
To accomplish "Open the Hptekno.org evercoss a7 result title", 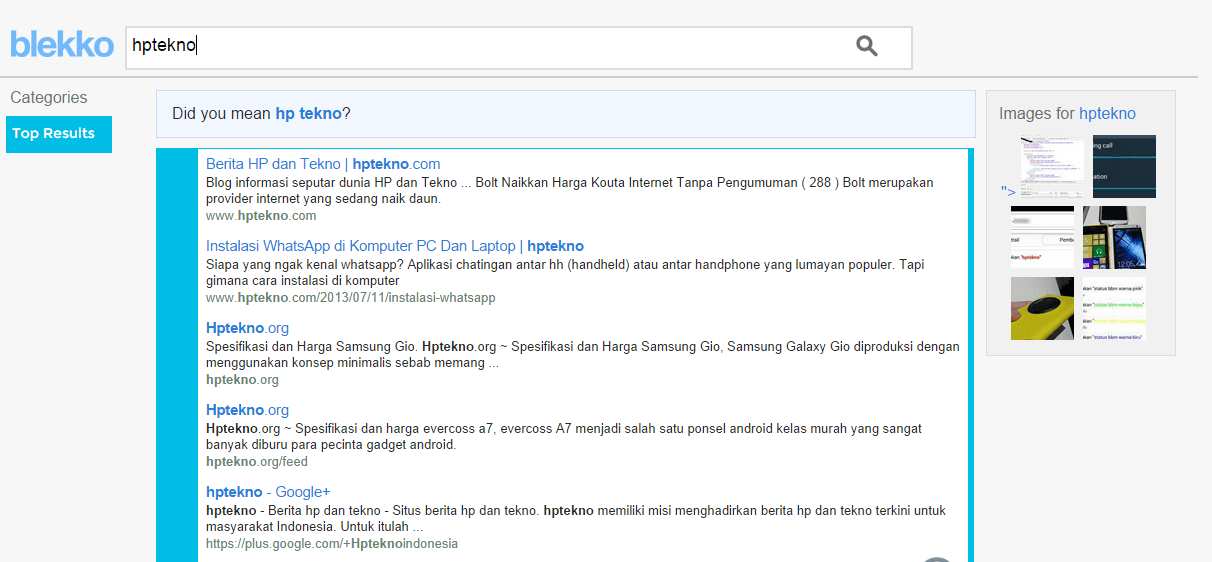I will point(247,410).
